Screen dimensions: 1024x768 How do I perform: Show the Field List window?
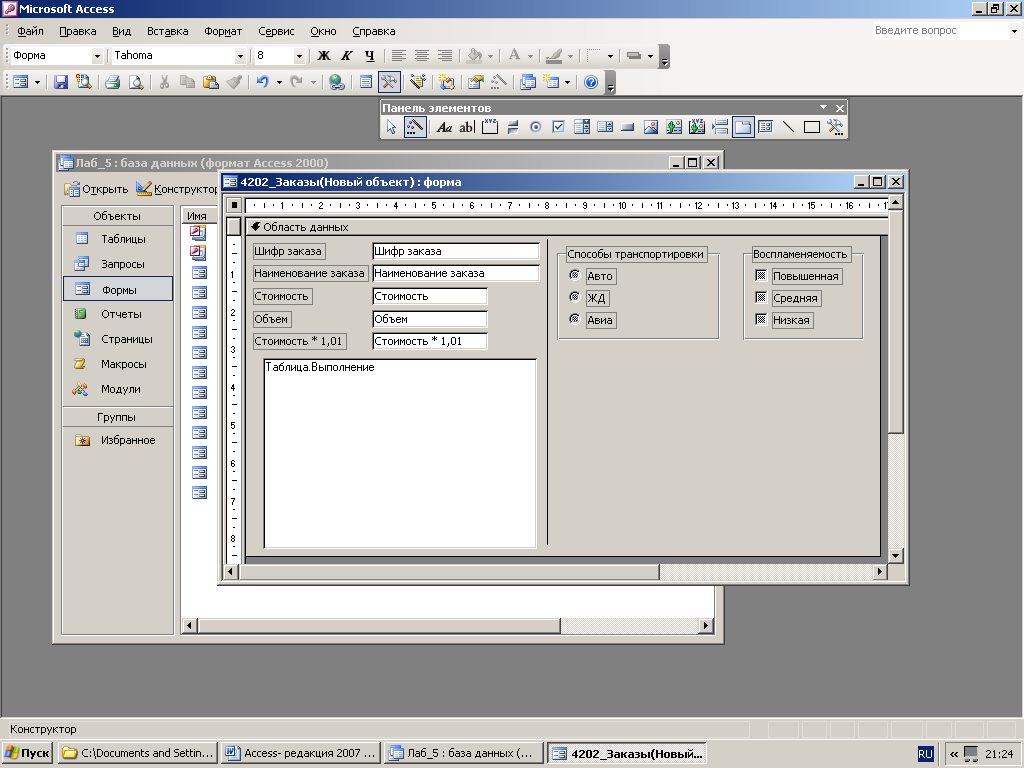pos(366,82)
